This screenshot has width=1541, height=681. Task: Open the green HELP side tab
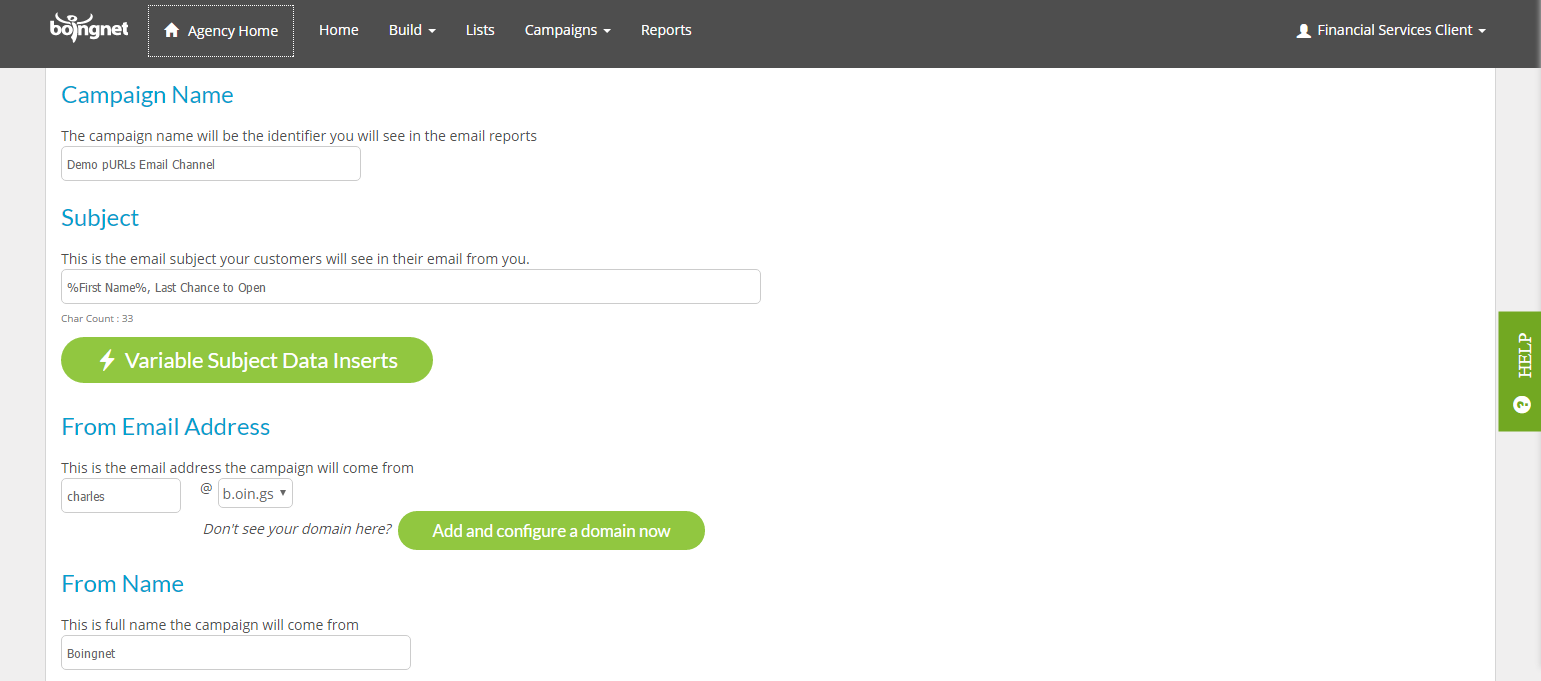coord(1519,371)
